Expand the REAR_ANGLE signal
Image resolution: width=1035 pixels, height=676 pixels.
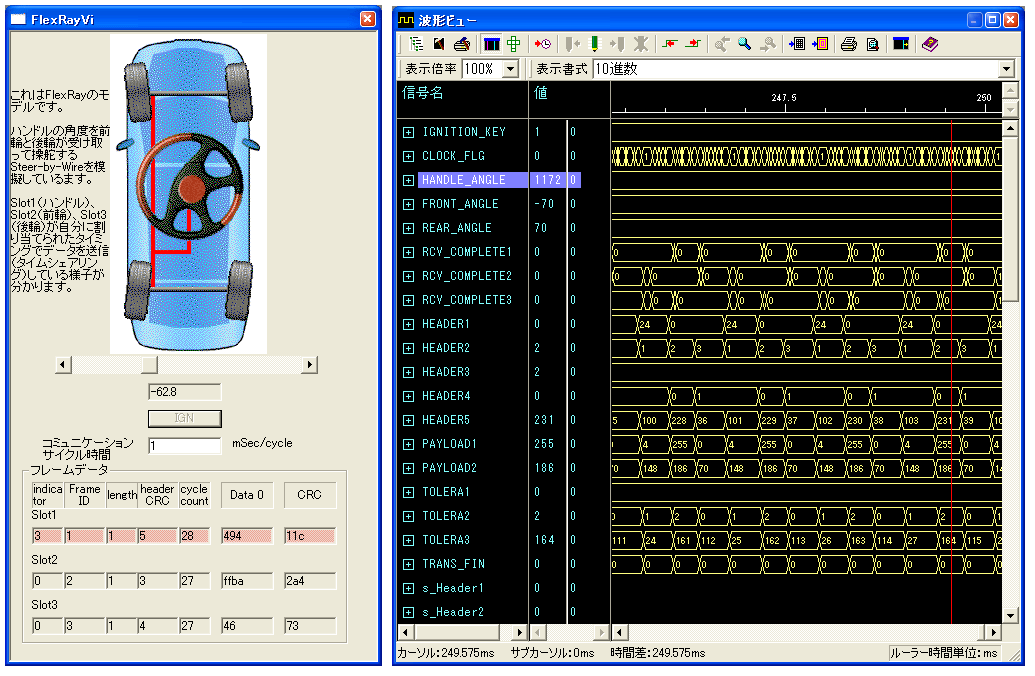point(409,228)
